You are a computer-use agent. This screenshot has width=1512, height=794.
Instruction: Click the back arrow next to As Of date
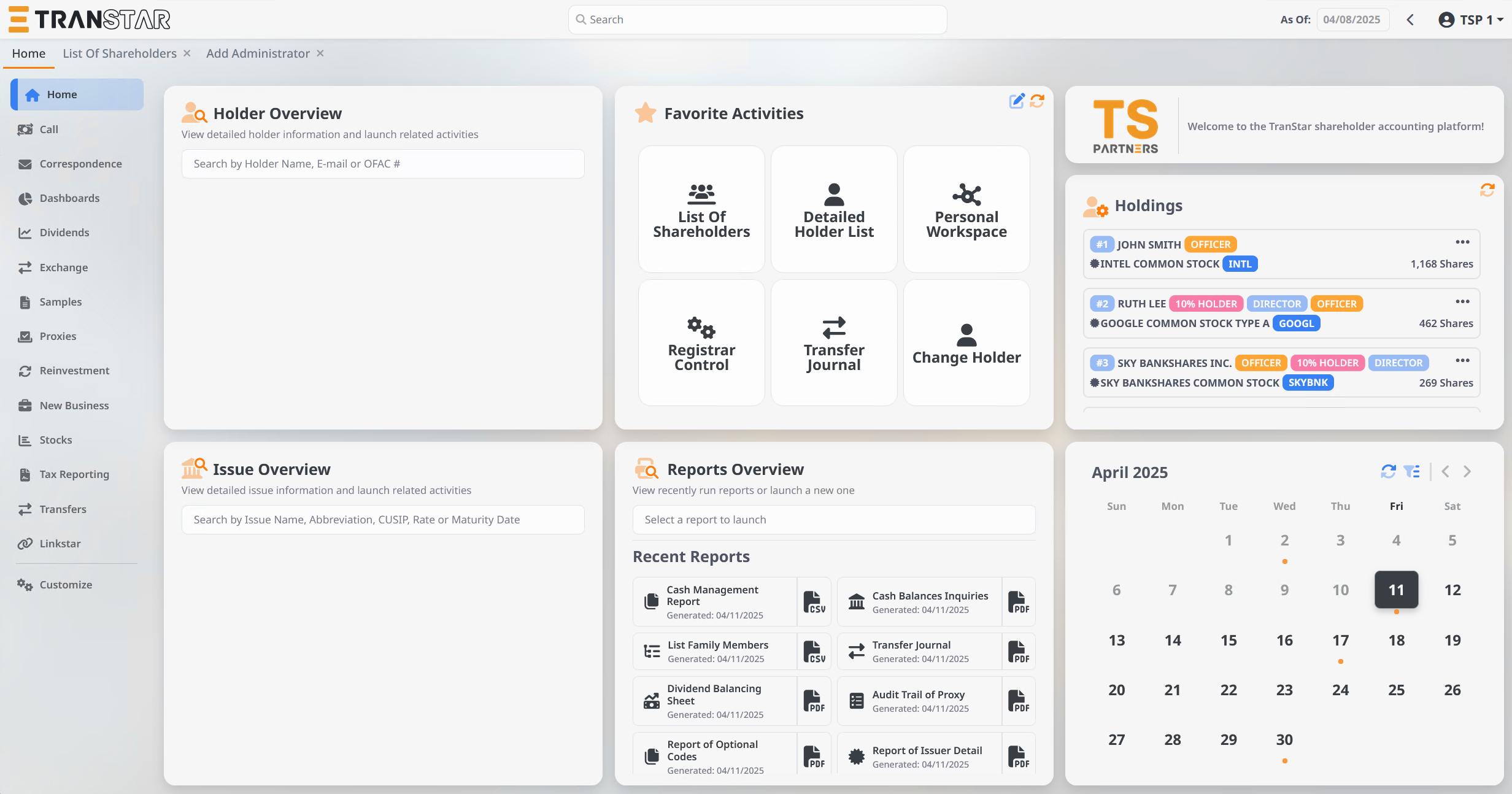pyautogui.click(x=1410, y=20)
